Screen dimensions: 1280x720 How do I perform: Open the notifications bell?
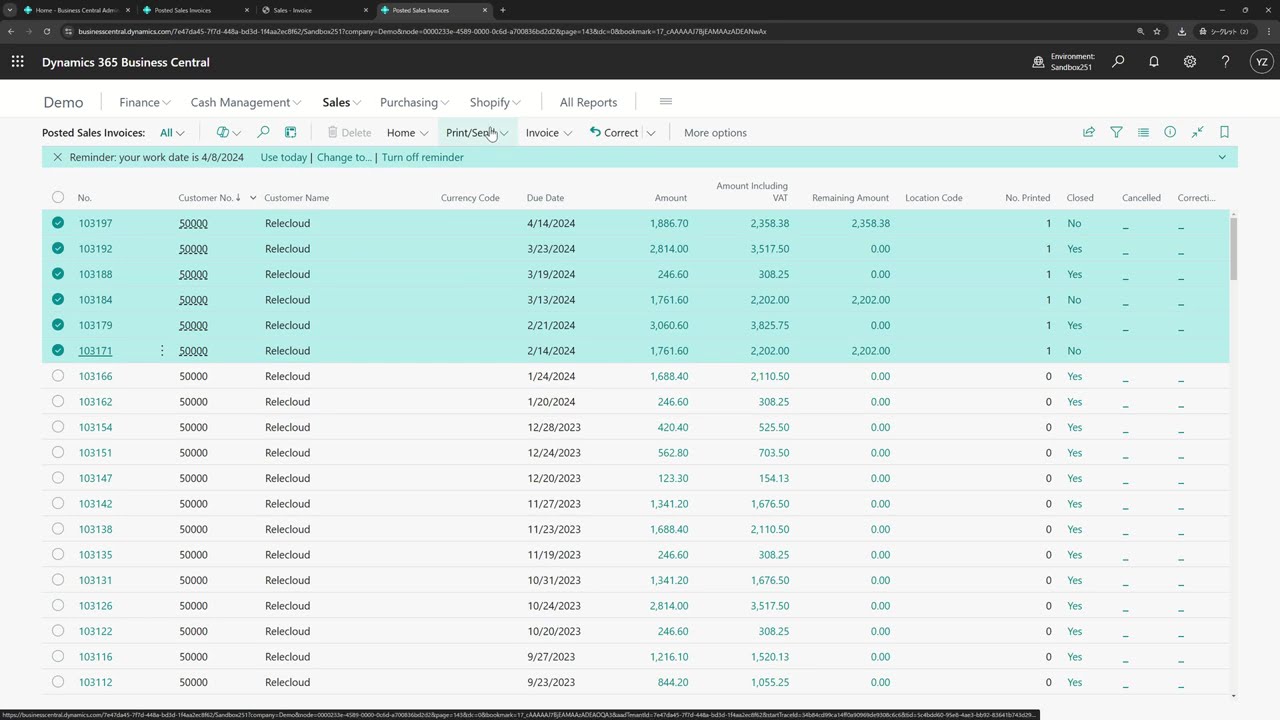pyautogui.click(x=1154, y=62)
